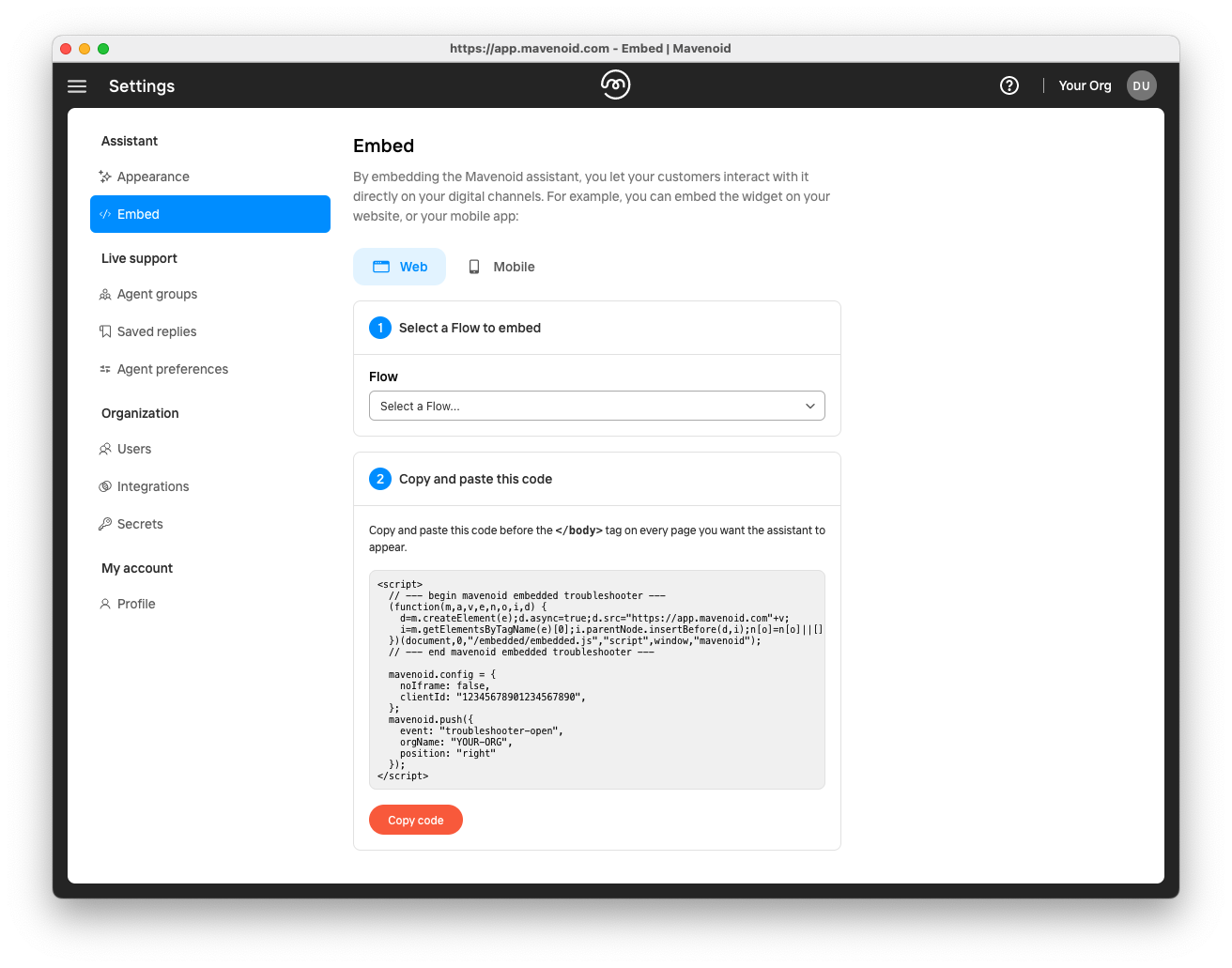
Task: Click the Saved replies bookmark icon
Action: pos(105,331)
